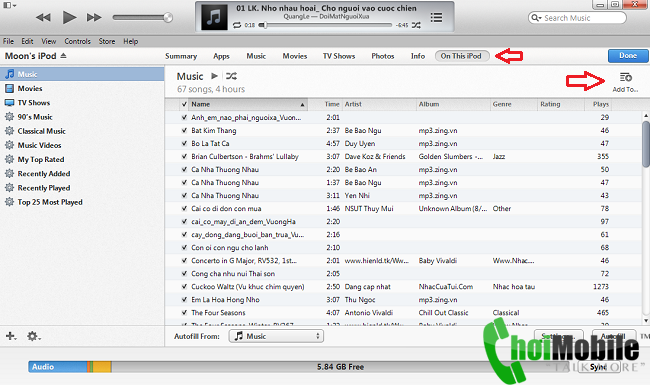Open the 90's Music smart playlist

coord(82,117)
